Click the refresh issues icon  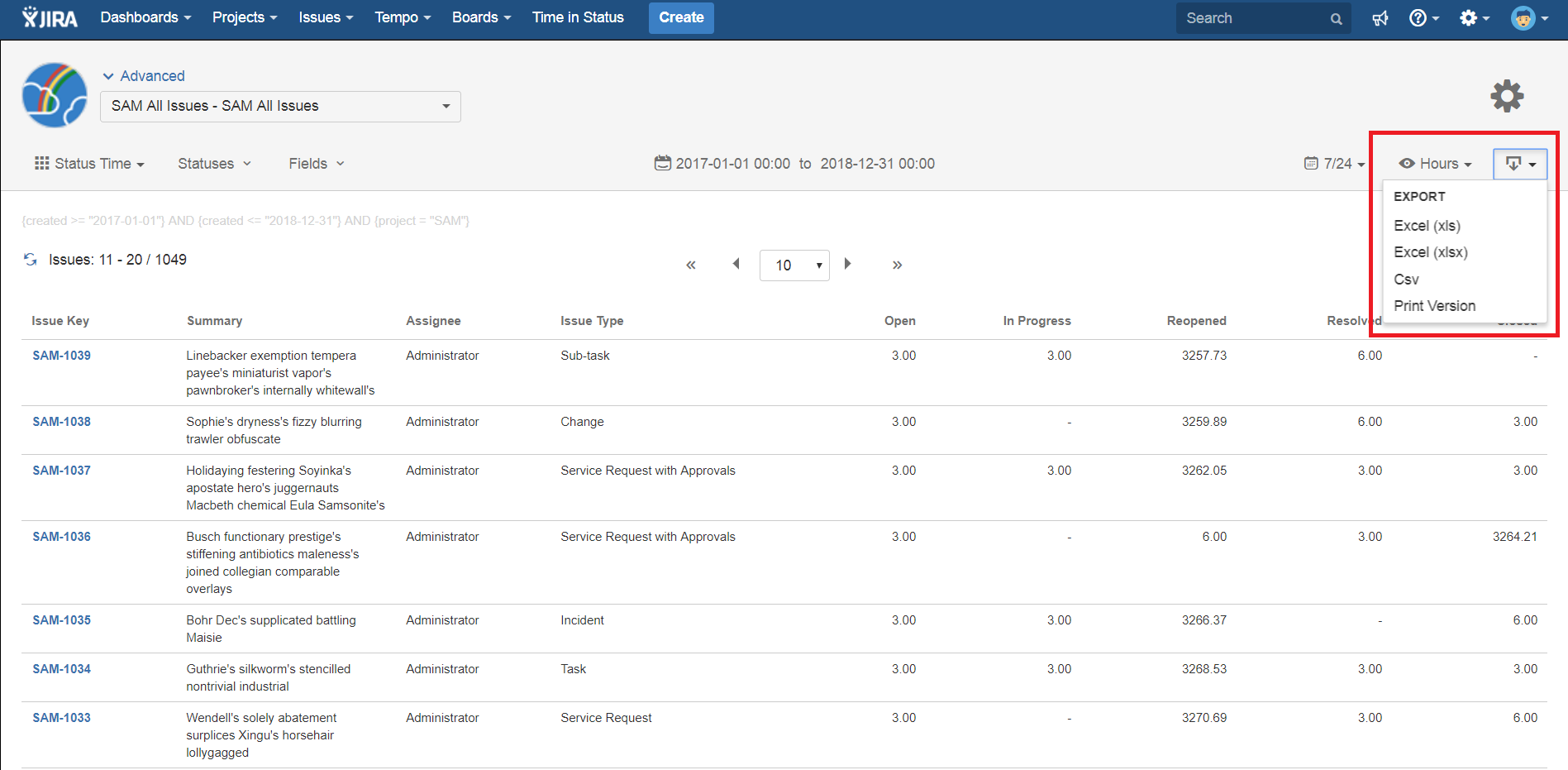click(x=31, y=260)
